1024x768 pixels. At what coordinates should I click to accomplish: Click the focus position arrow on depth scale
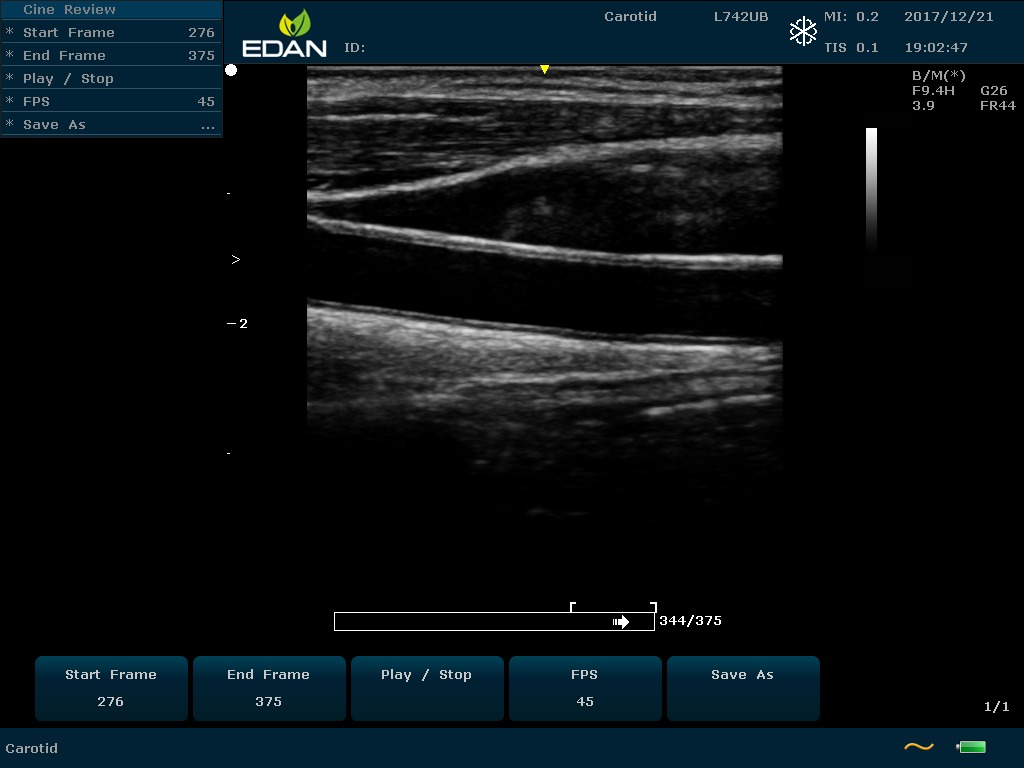[x=236, y=260]
